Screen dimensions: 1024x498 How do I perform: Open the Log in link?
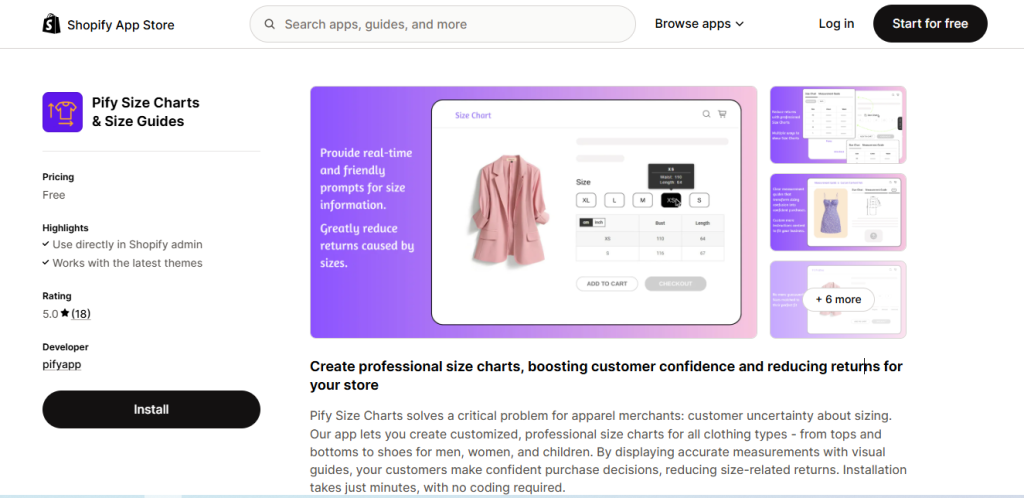[836, 24]
